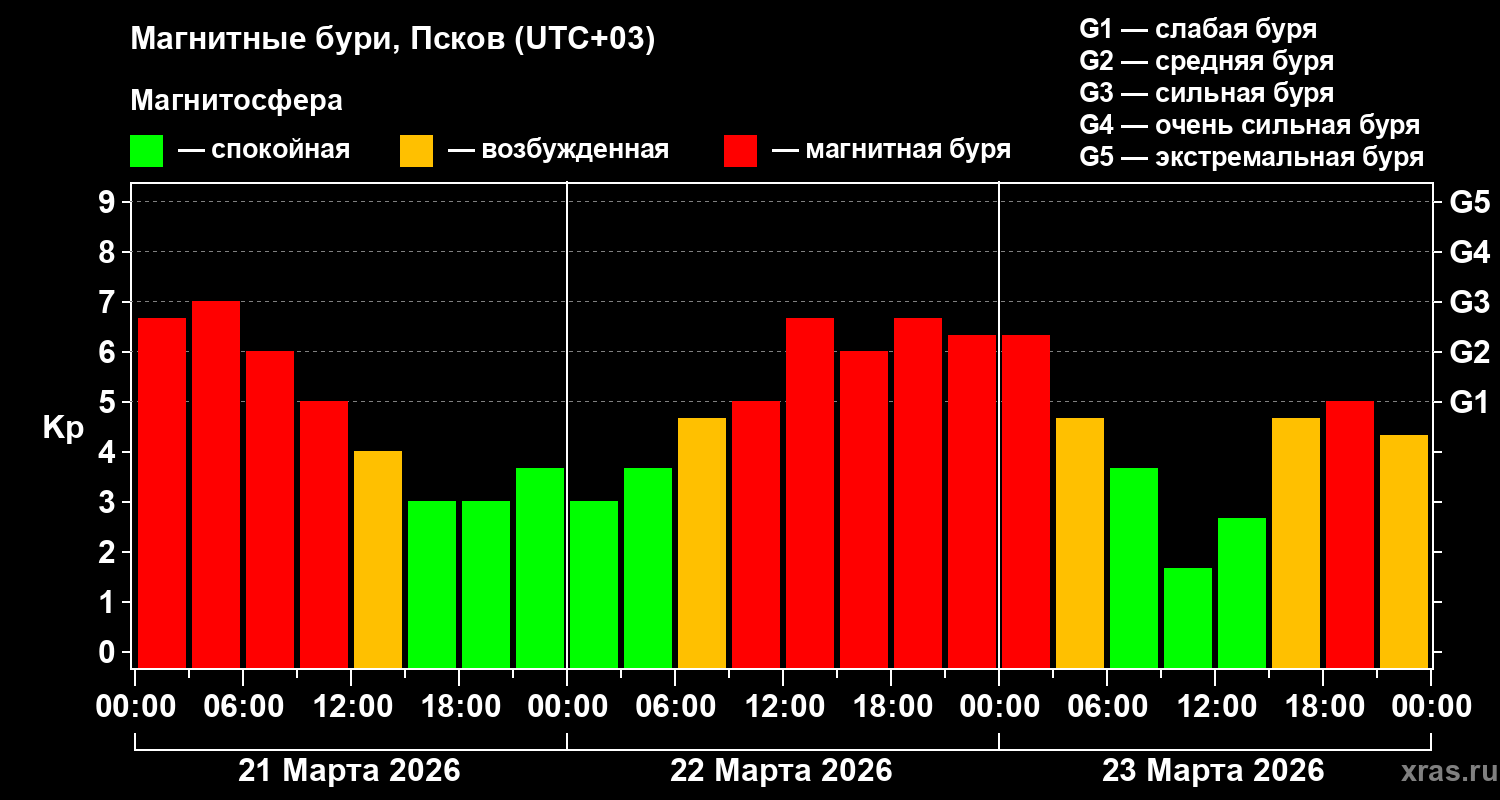Select the green 21 Марта 21:00–00:00 bar
1500x800 pixels.
coord(540,568)
